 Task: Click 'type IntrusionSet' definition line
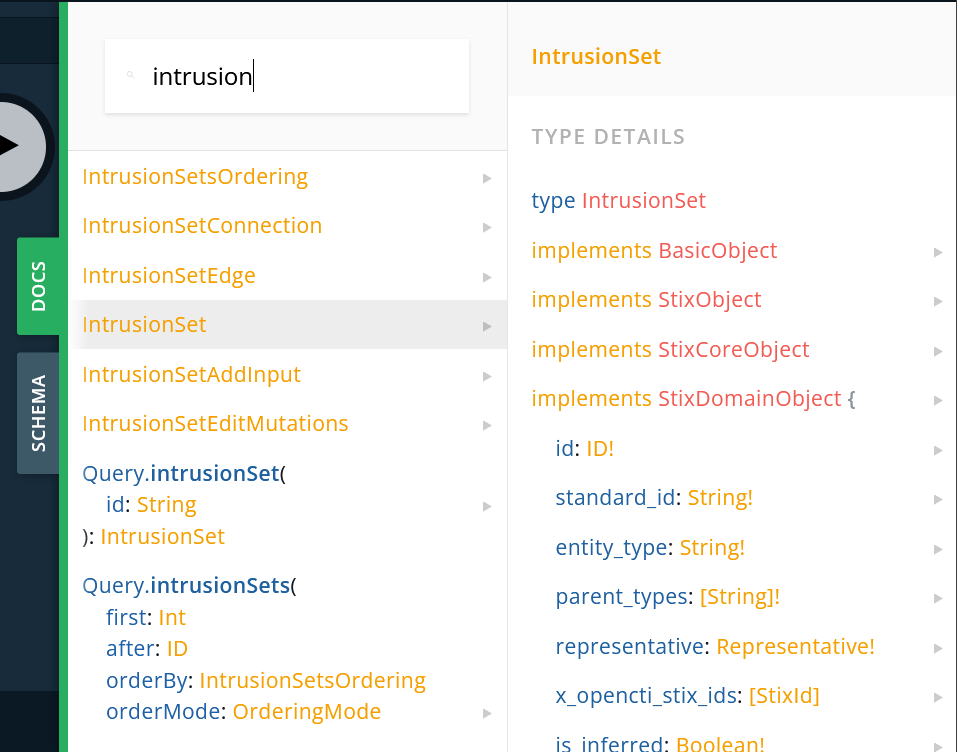(x=618, y=201)
